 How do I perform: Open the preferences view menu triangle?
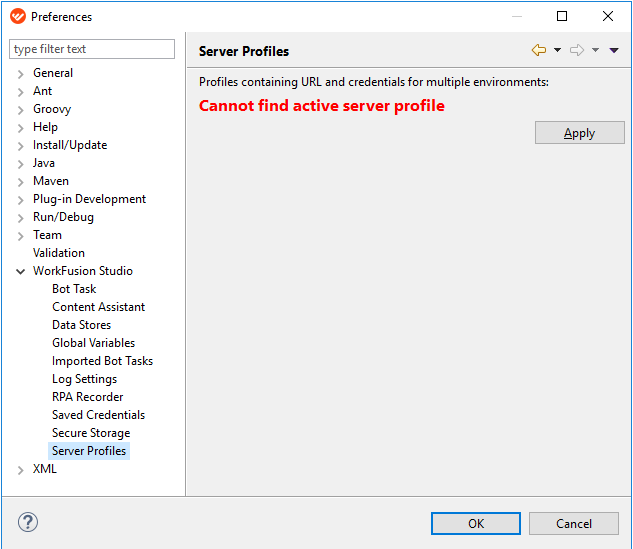614,50
